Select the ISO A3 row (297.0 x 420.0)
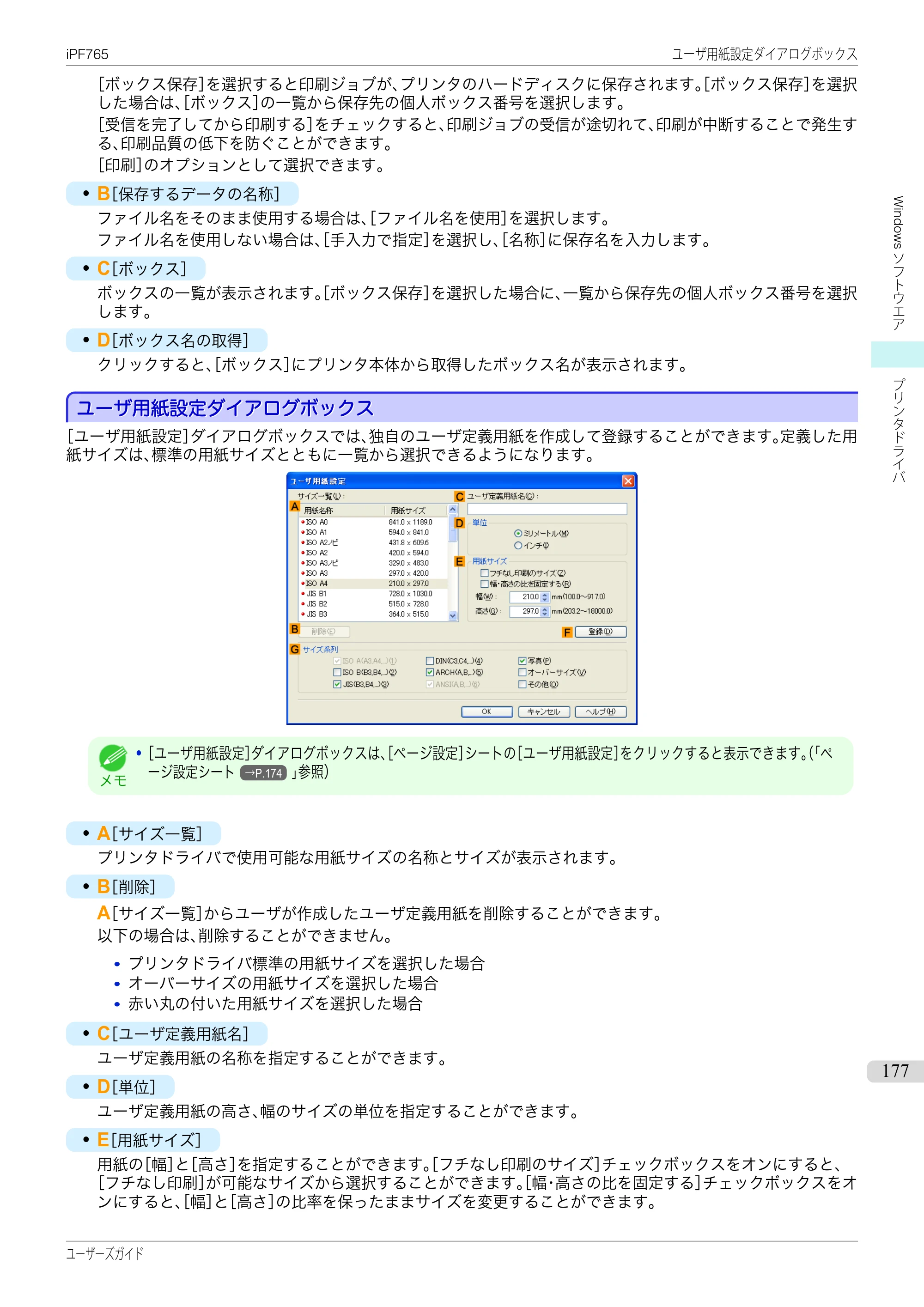Image resolution: width=924 pixels, height=1307 pixels. 373,573
